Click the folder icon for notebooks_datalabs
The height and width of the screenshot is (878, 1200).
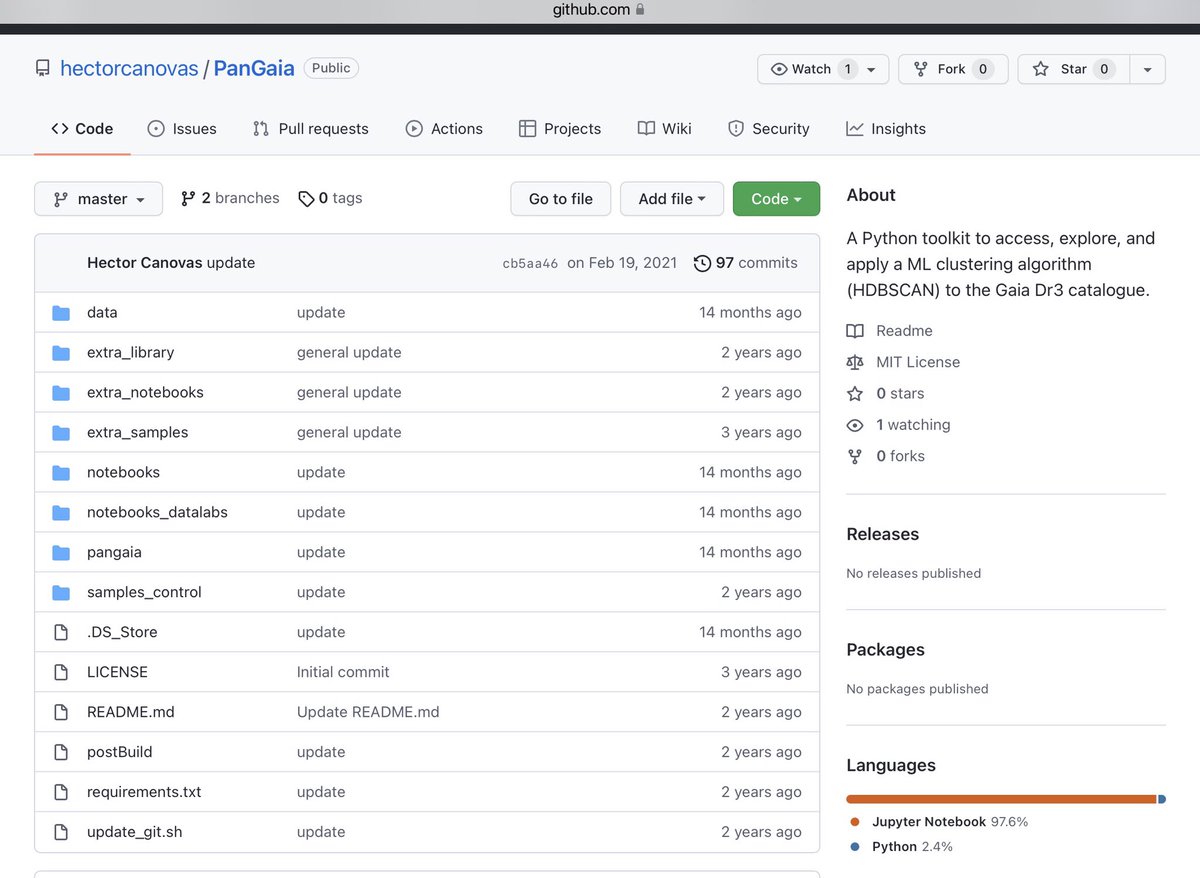point(61,513)
